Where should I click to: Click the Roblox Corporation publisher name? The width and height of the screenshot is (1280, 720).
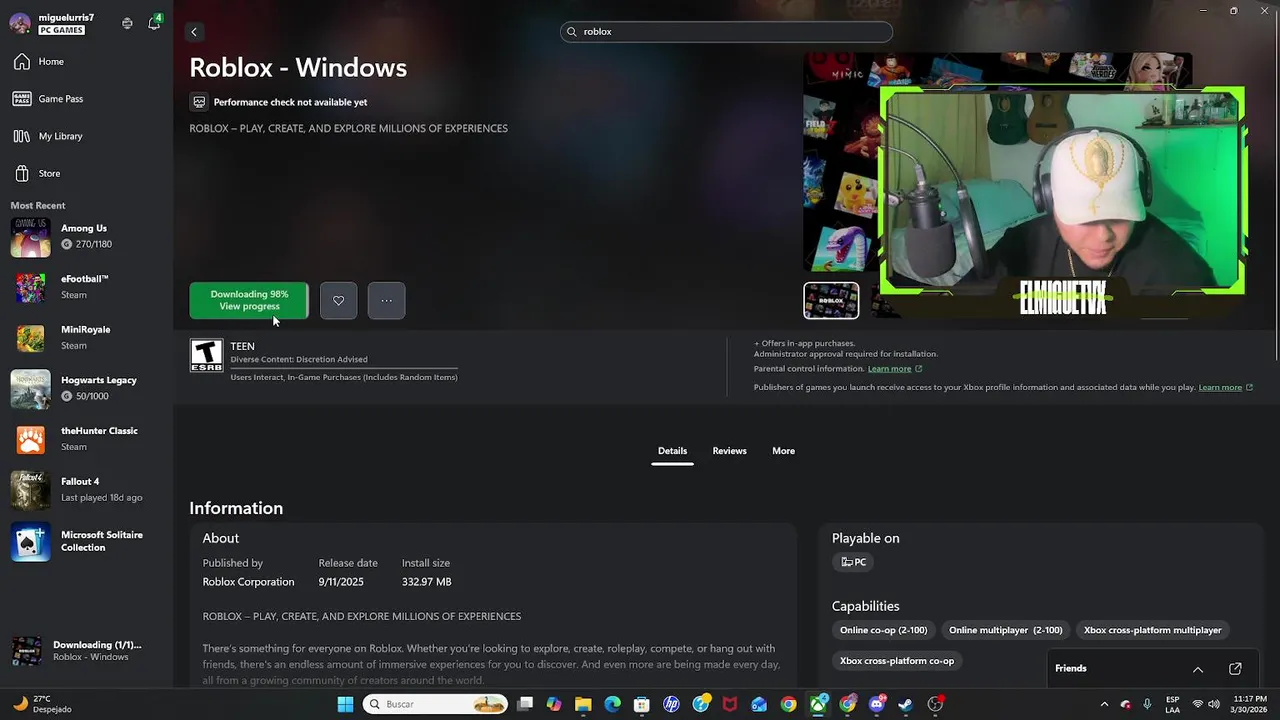[x=248, y=582]
